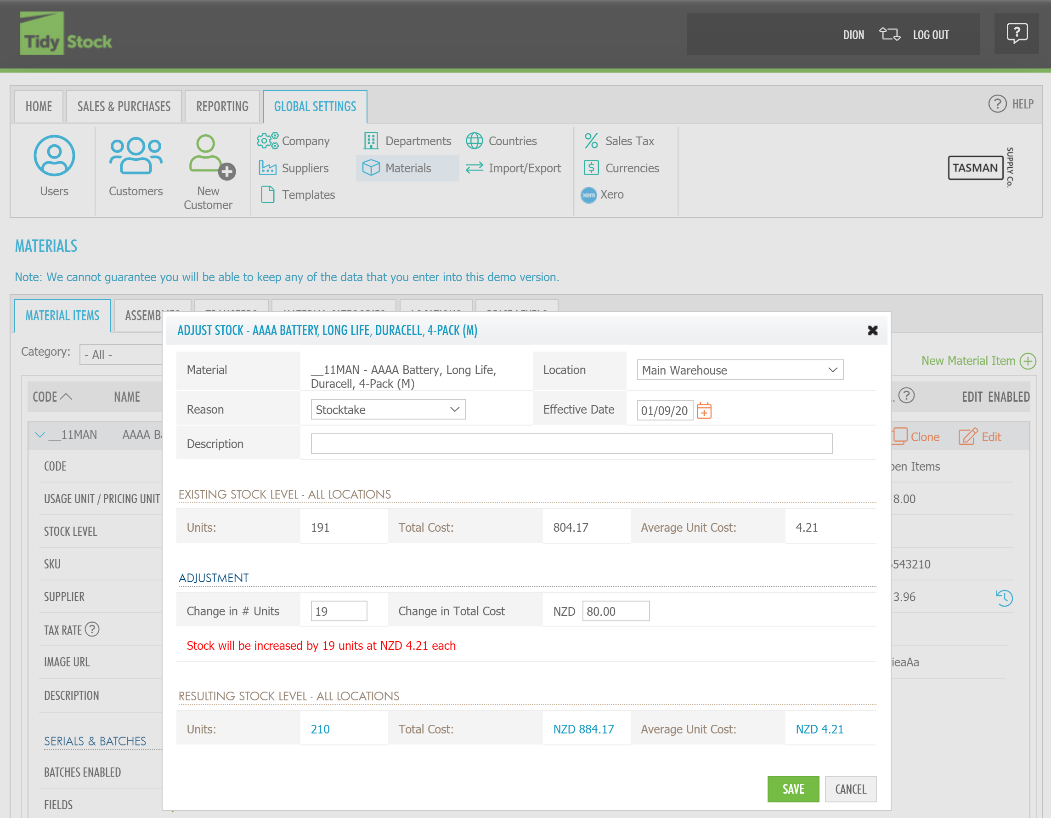This screenshot has height=818, width=1051.
Task: Collapse the __11MAN material row chevron
Action: [40, 435]
